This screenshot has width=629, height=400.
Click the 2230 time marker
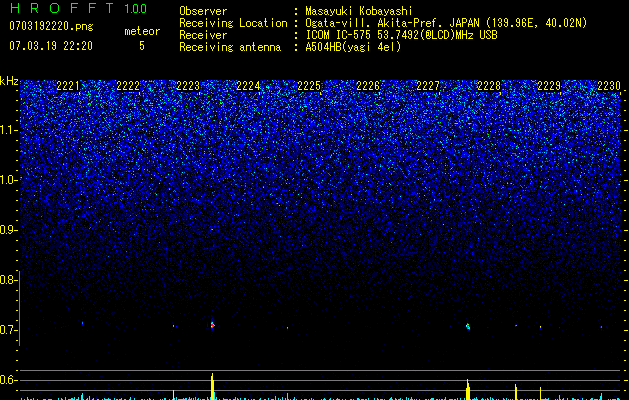609,86
